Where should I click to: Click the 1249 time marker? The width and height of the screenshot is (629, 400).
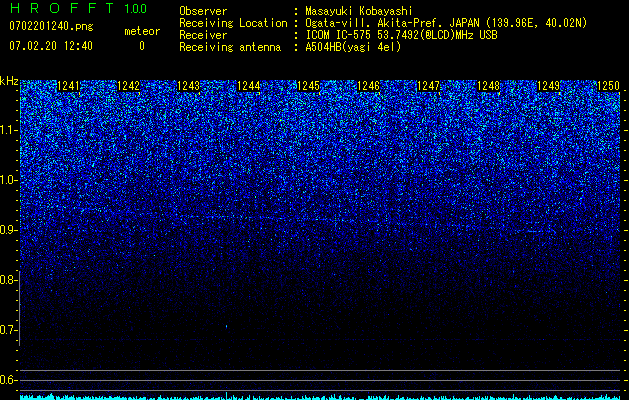point(548,86)
